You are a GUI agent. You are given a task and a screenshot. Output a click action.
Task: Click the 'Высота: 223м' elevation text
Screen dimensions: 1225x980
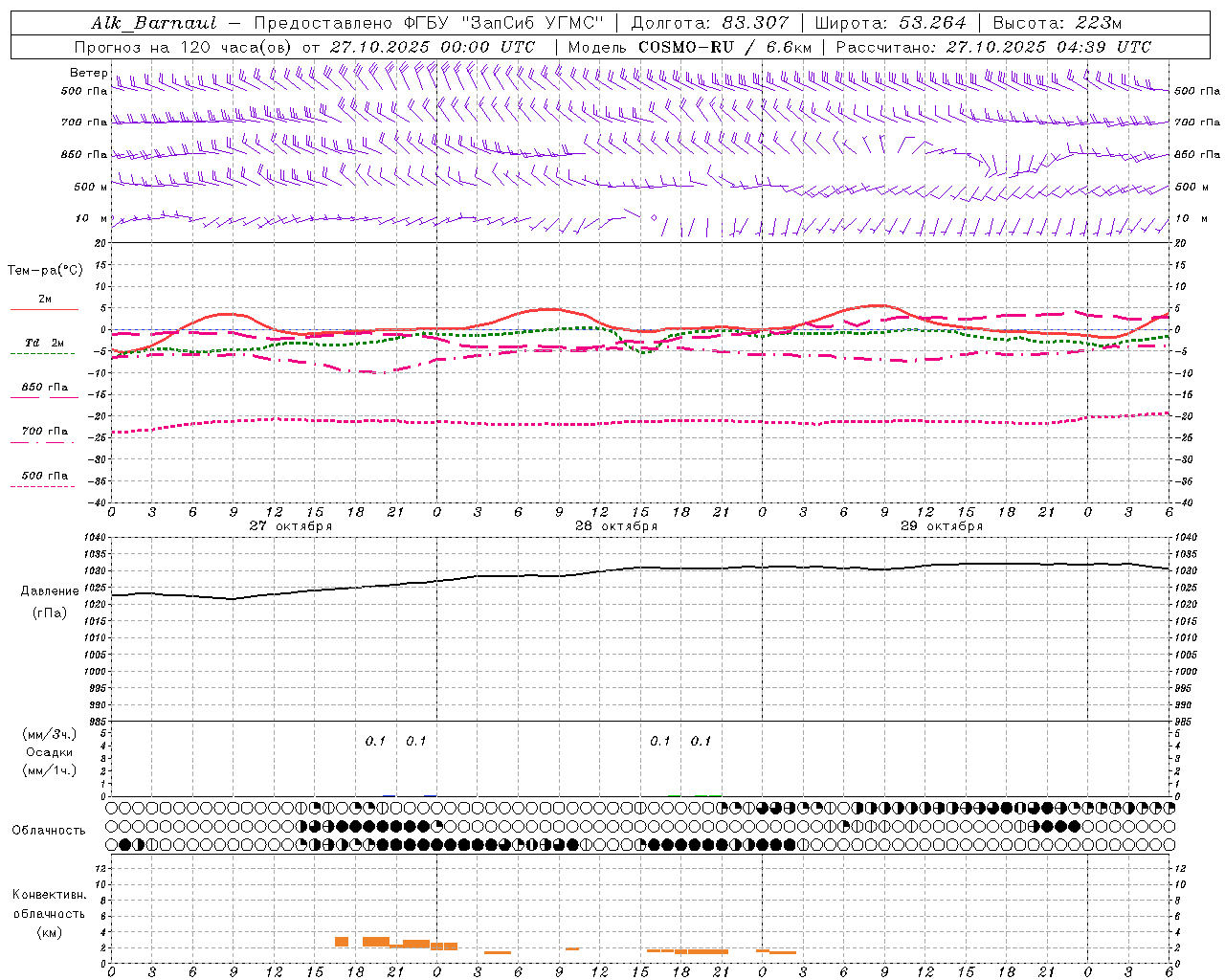(1057, 23)
